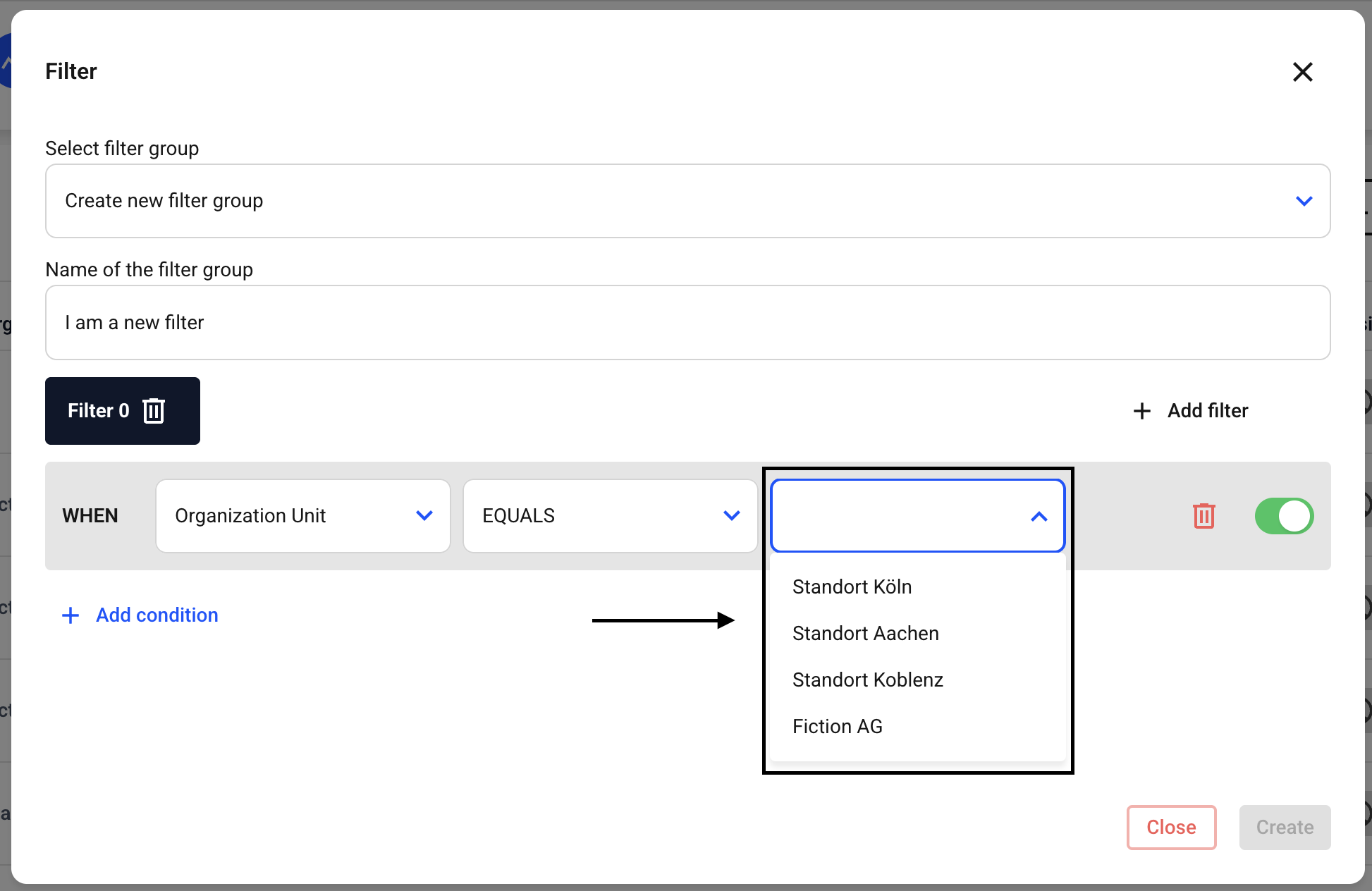Click the X icon to dismiss Filter dialog
The image size is (1372, 891).
(1302, 72)
